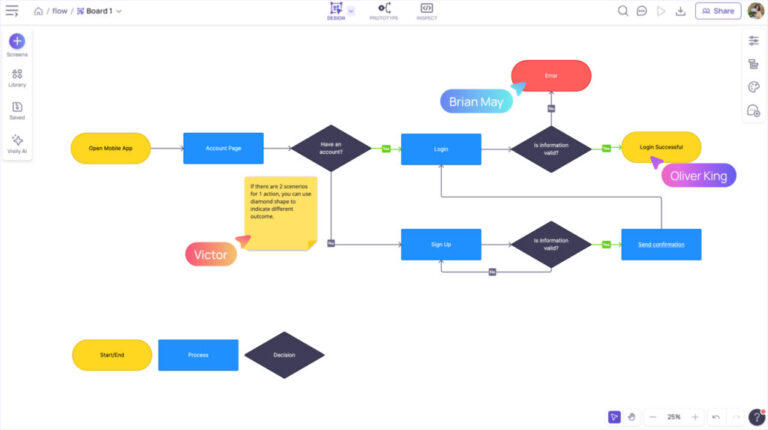768x430 pixels.
Task: Select the Login Successful end shape
Action: 661,147
